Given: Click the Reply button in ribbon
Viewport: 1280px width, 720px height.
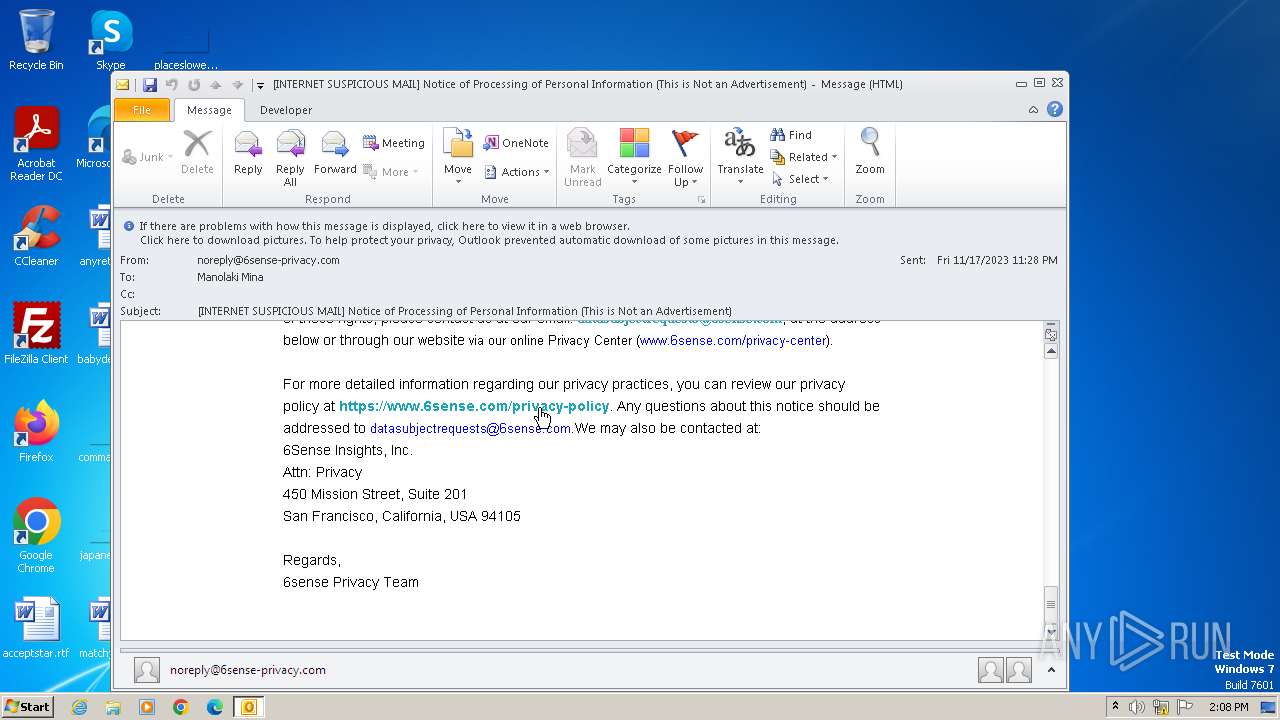Looking at the screenshot, I should click(x=248, y=153).
